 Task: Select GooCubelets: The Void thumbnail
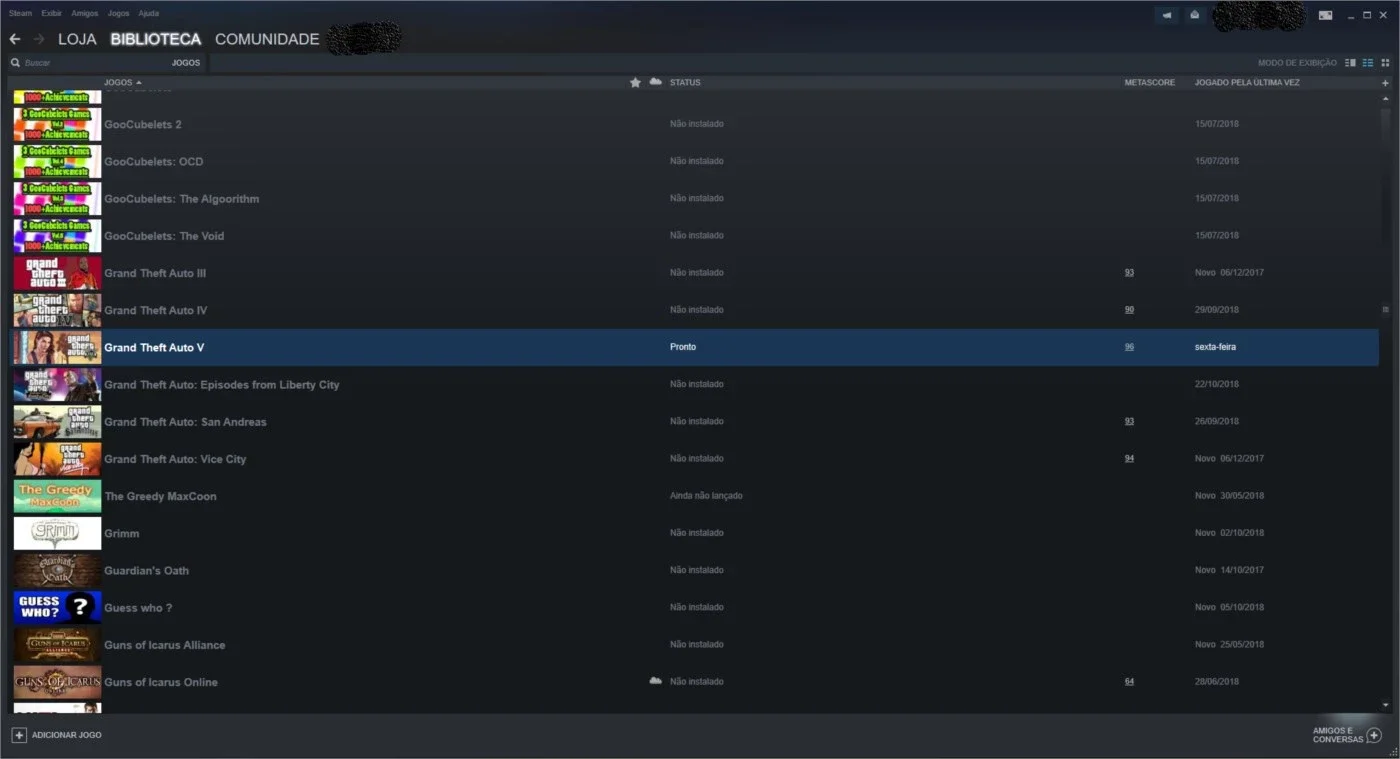point(57,235)
